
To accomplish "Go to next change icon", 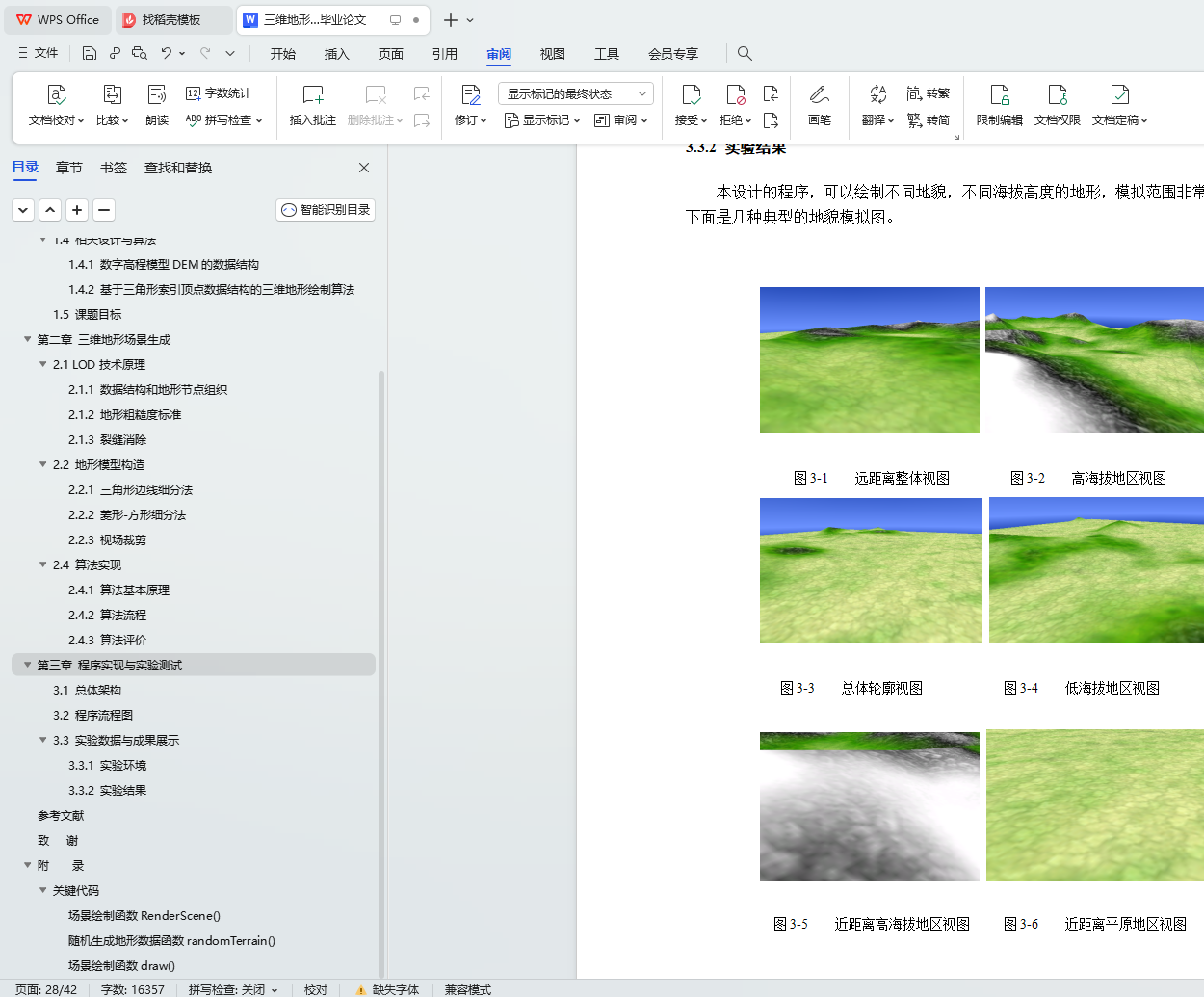I will click(771, 120).
